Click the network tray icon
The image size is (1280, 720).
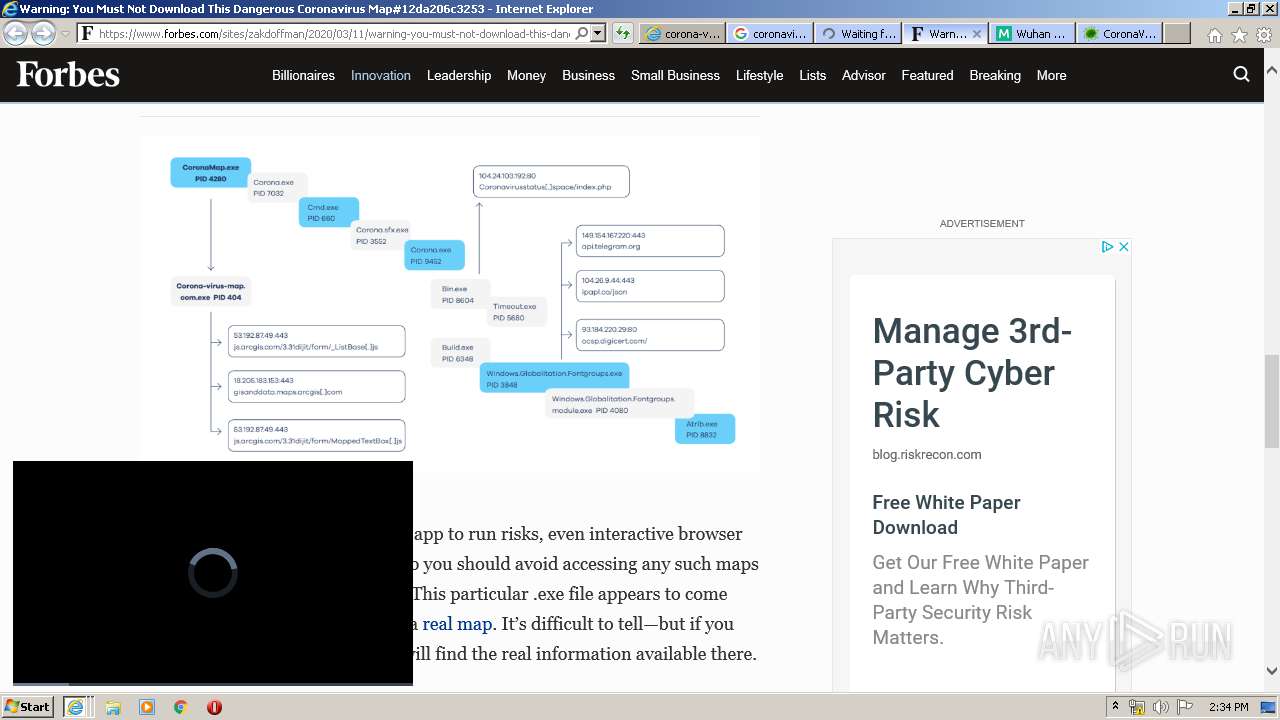click(1137, 707)
